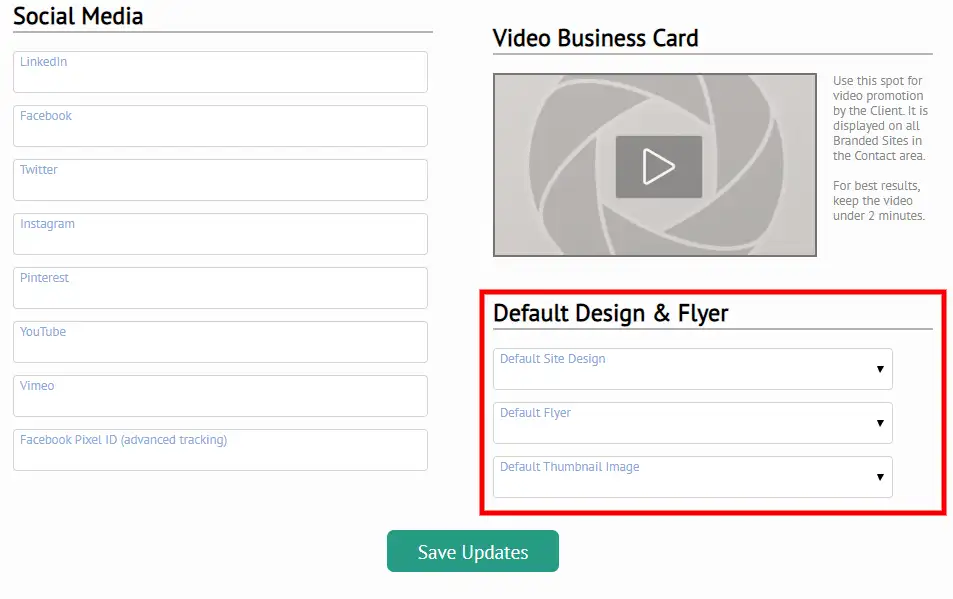
Task: Click the Facebook Pixel ID field
Action: click(220, 451)
